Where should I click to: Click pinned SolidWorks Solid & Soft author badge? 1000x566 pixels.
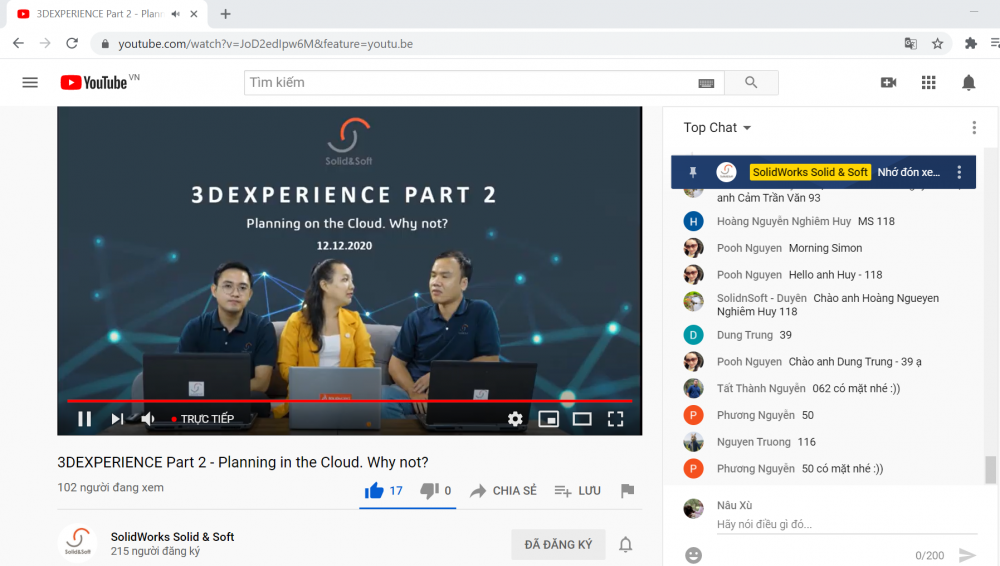(810, 172)
